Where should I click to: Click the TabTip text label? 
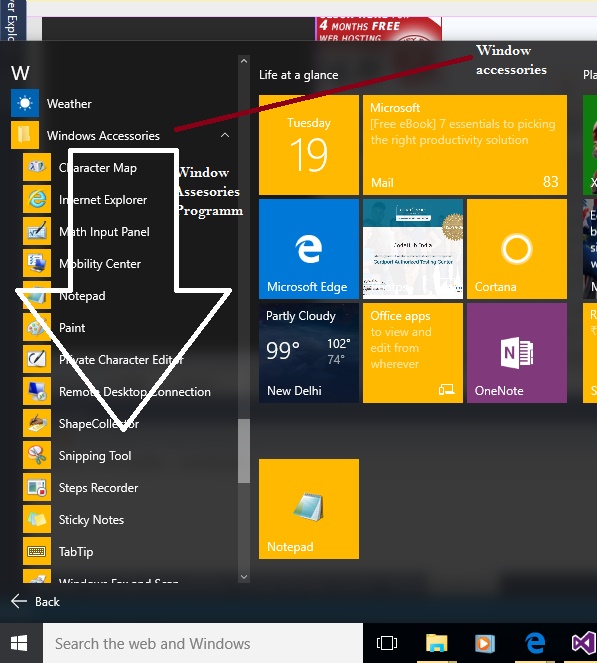[x=76, y=552]
